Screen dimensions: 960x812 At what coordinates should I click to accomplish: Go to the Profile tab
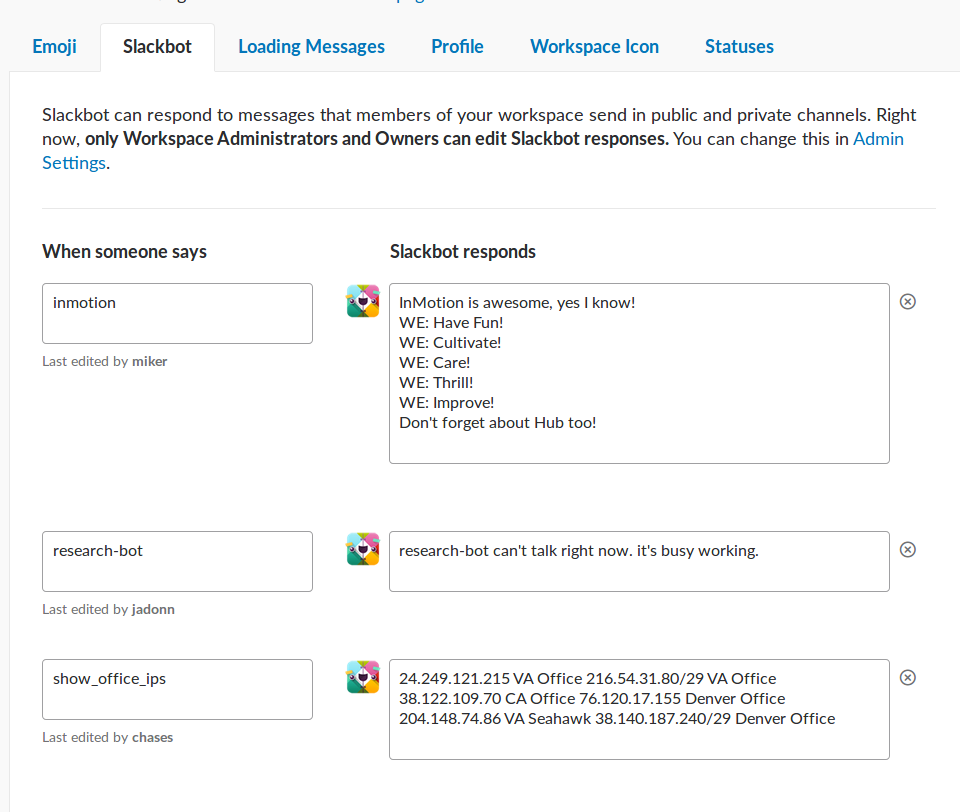click(x=457, y=47)
